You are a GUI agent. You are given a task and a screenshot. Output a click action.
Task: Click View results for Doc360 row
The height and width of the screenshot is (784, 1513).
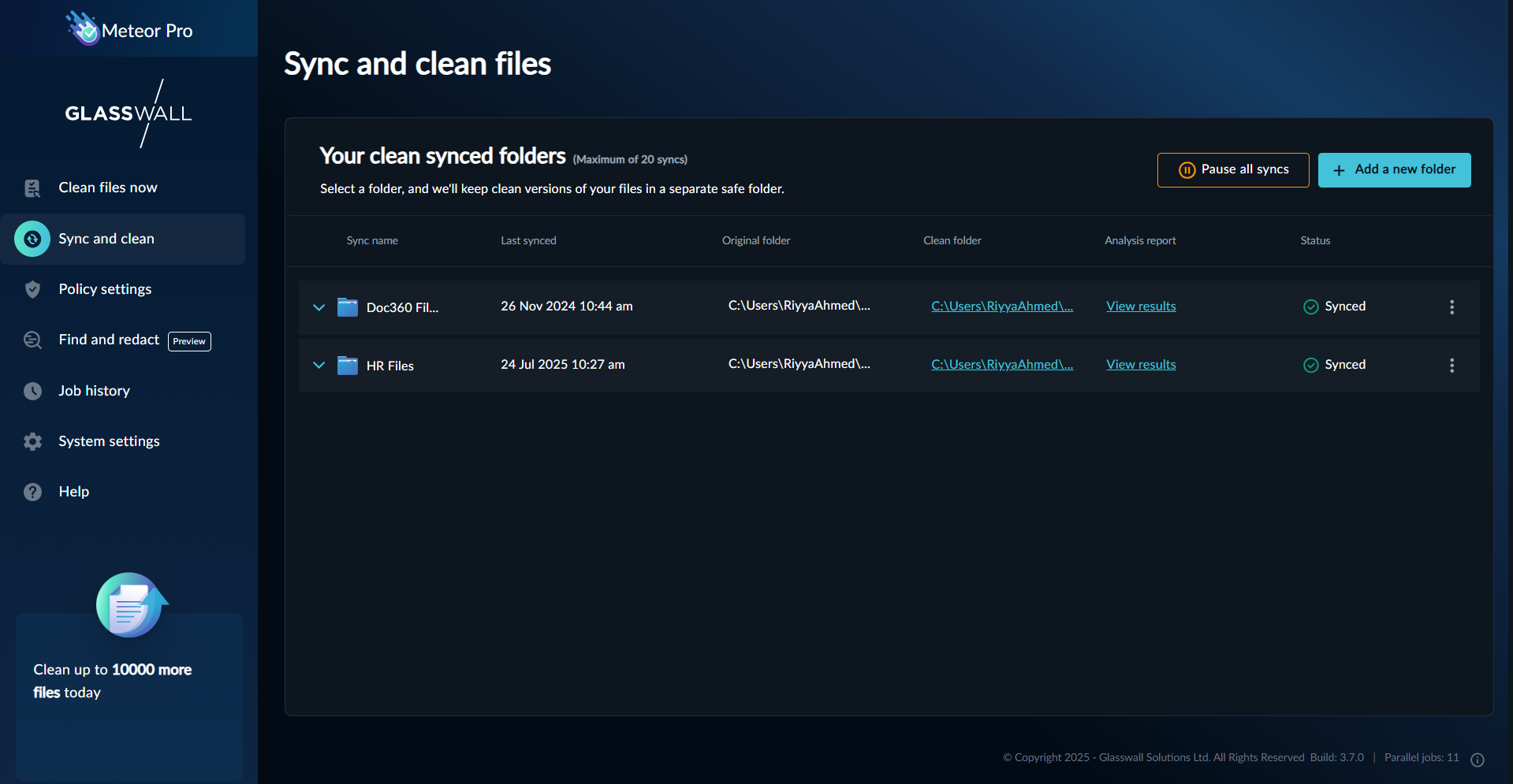(x=1141, y=307)
